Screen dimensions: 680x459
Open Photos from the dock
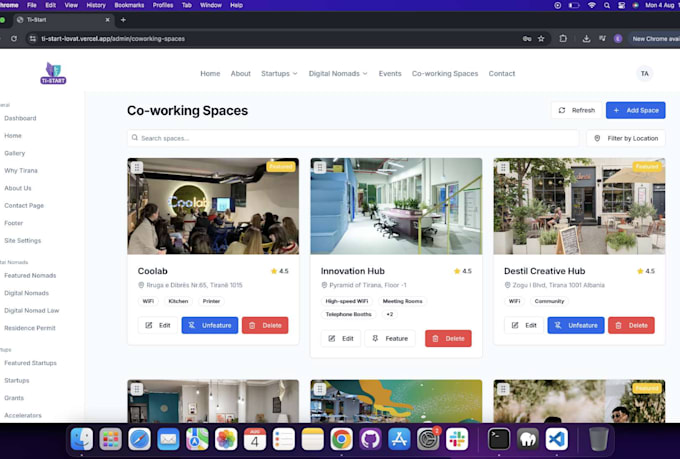click(226, 439)
